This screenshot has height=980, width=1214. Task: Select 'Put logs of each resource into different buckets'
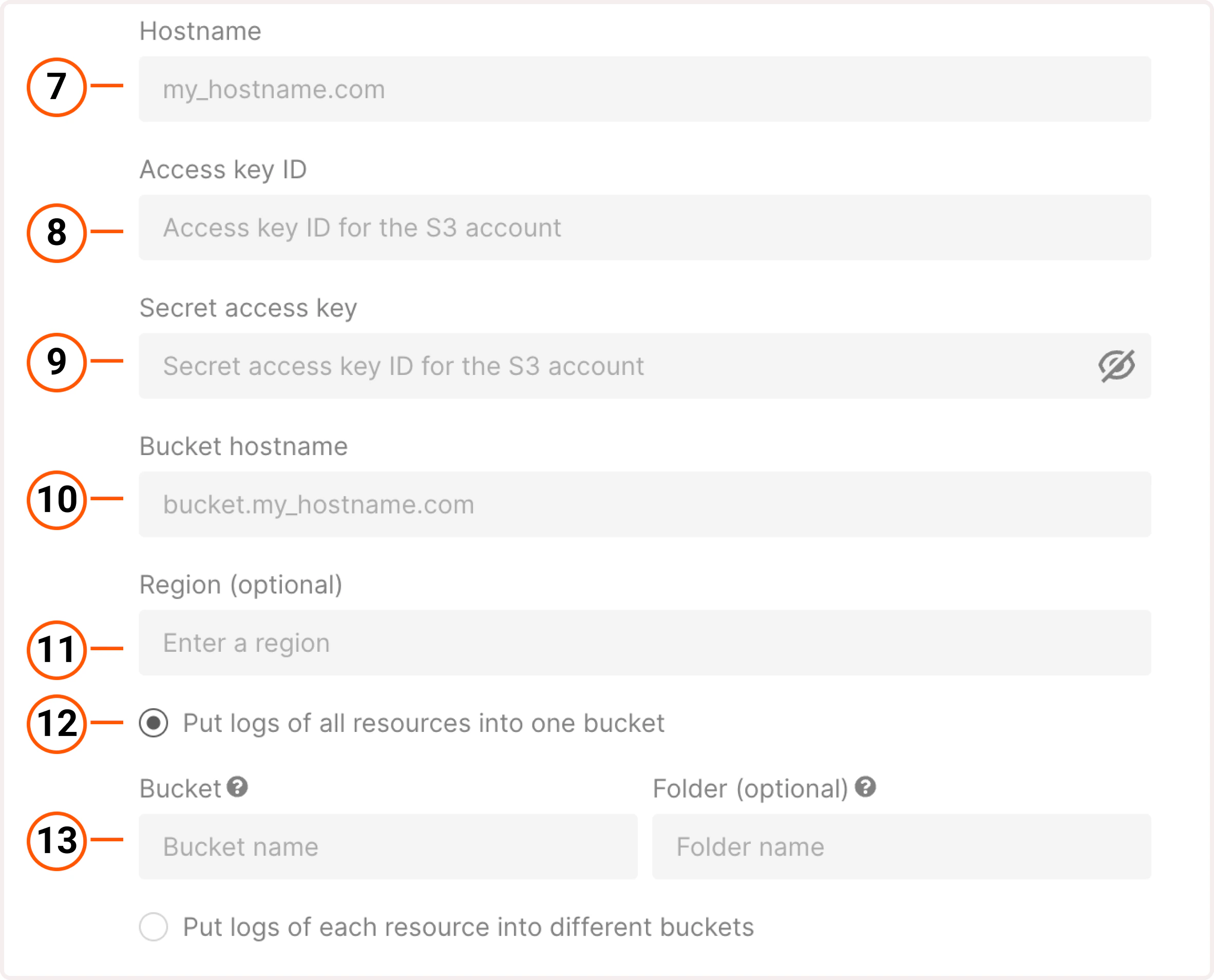coord(153,927)
